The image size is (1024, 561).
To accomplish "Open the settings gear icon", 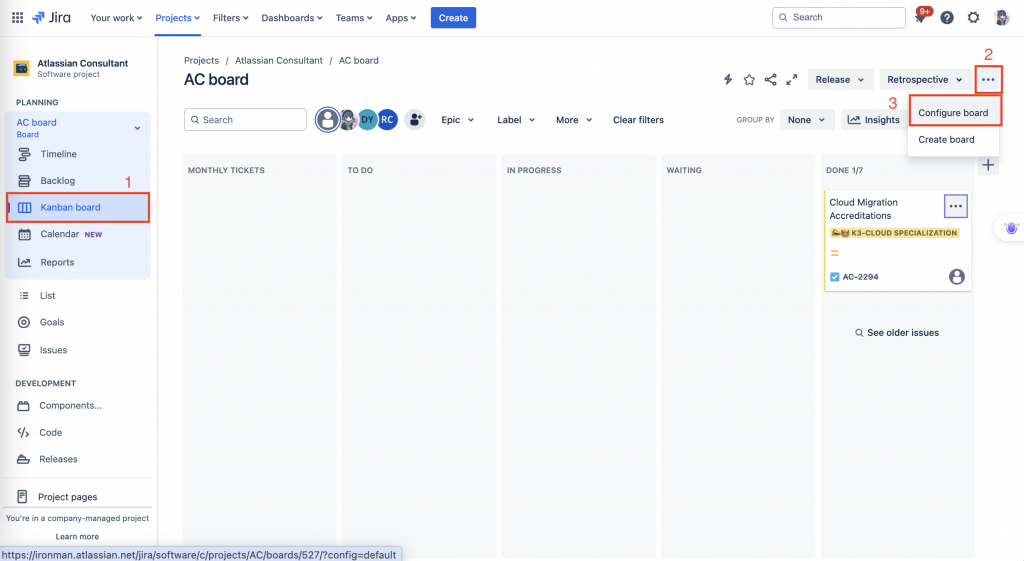I will [x=973, y=18].
